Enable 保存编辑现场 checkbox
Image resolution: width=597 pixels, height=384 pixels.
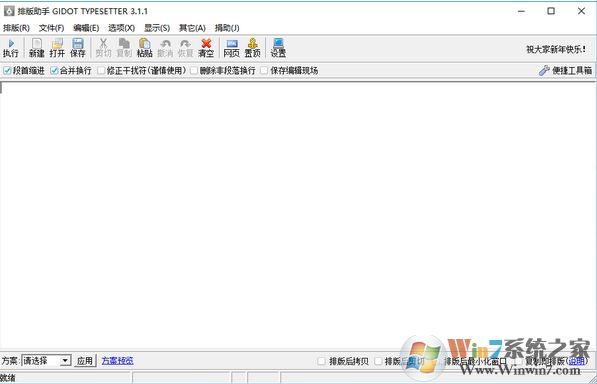coord(264,70)
